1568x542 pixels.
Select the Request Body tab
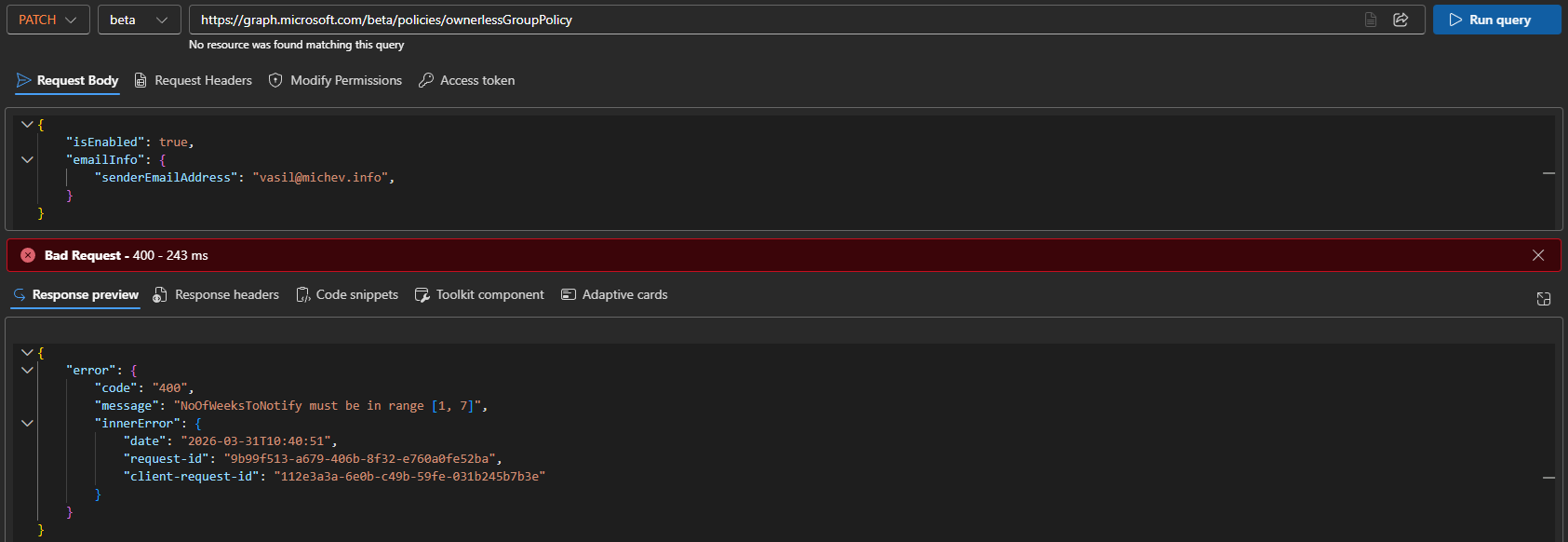pos(68,81)
